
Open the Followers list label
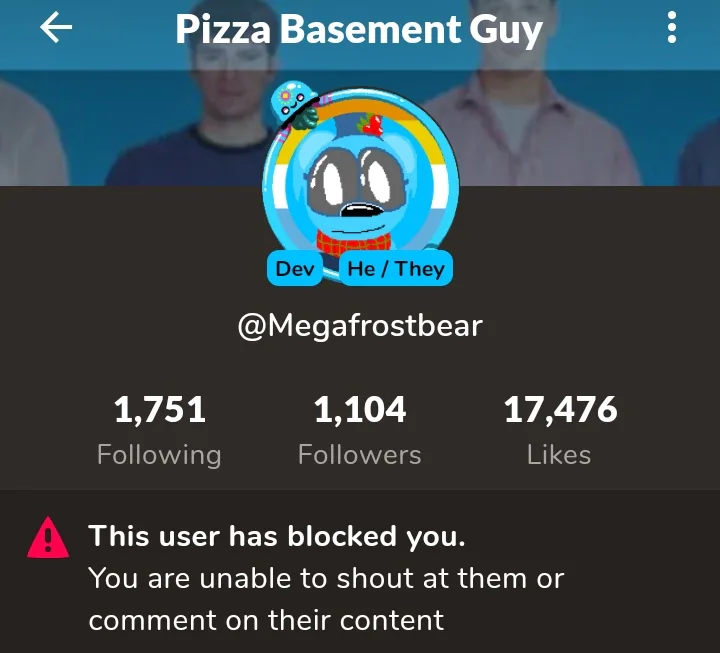pos(360,455)
